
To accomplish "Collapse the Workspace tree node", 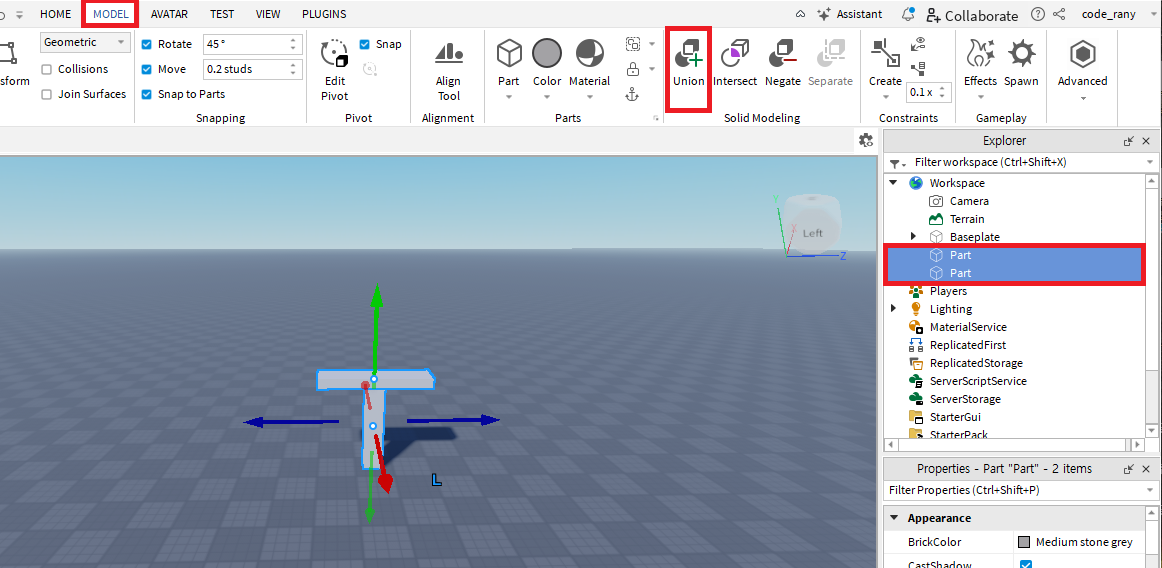I will pos(894,182).
